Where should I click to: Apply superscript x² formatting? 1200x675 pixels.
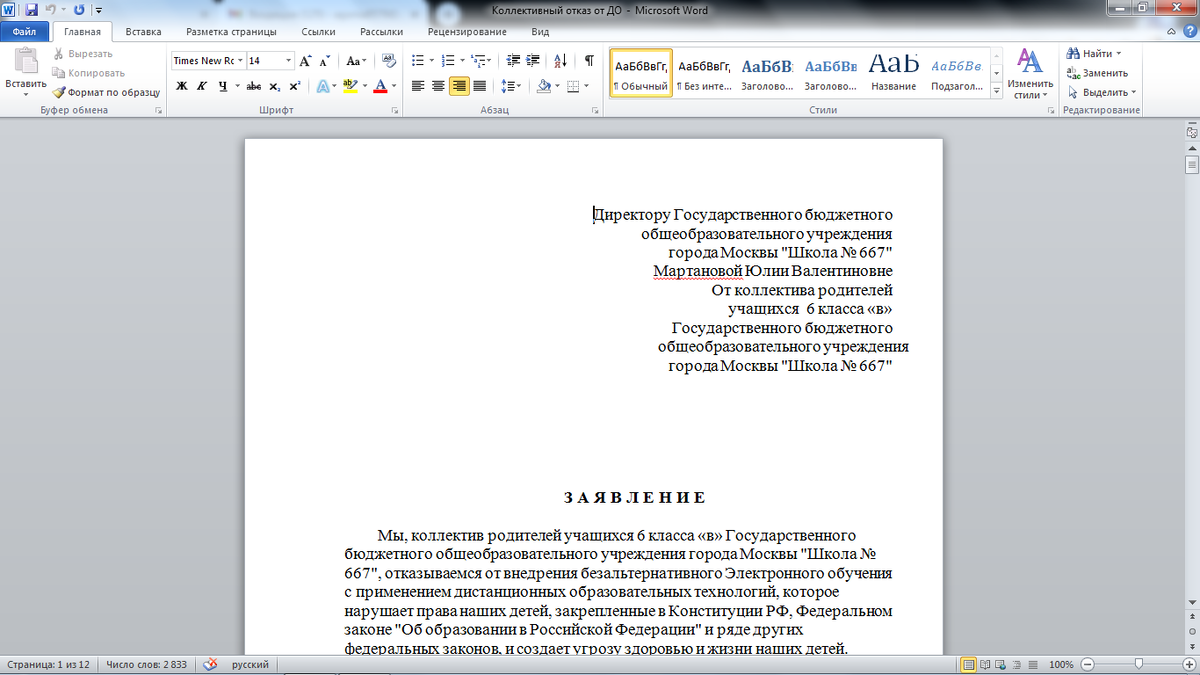tap(294, 86)
